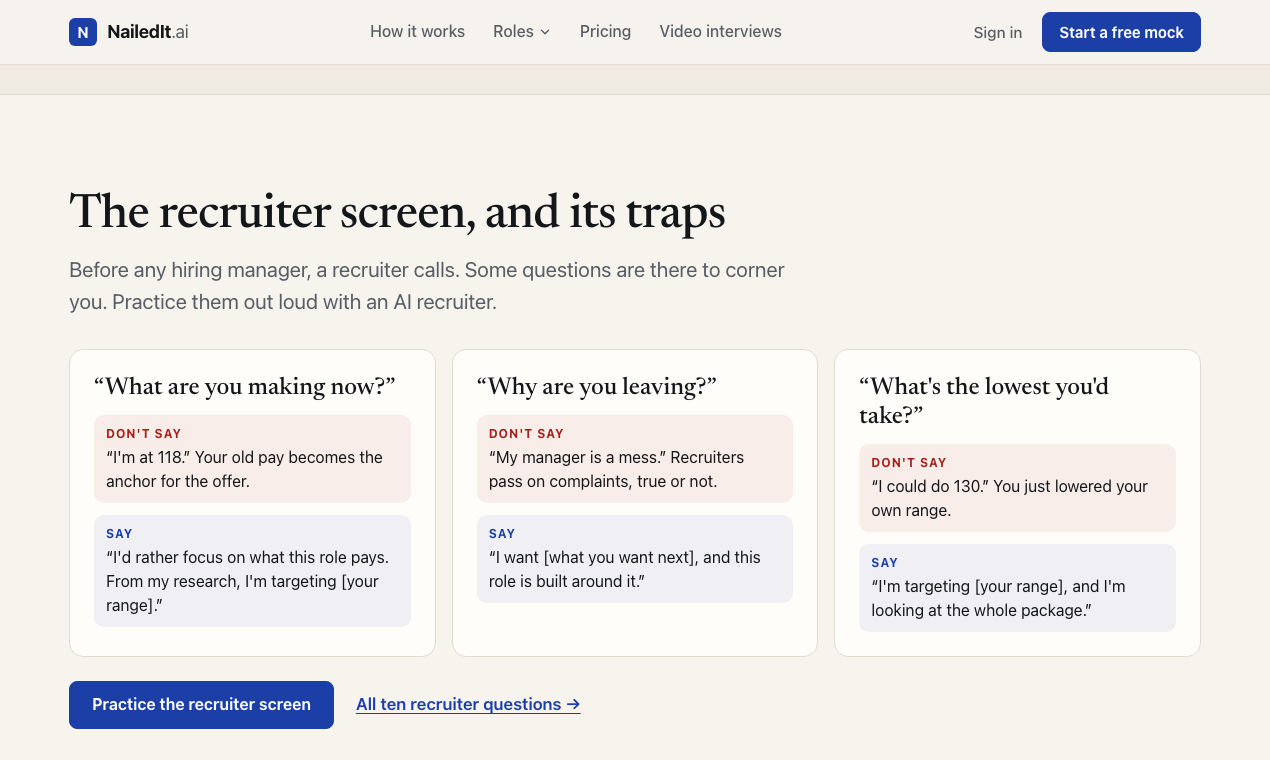This screenshot has height=760, width=1270.
Task: Click the chevron next to Roles
Action: (x=545, y=32)
